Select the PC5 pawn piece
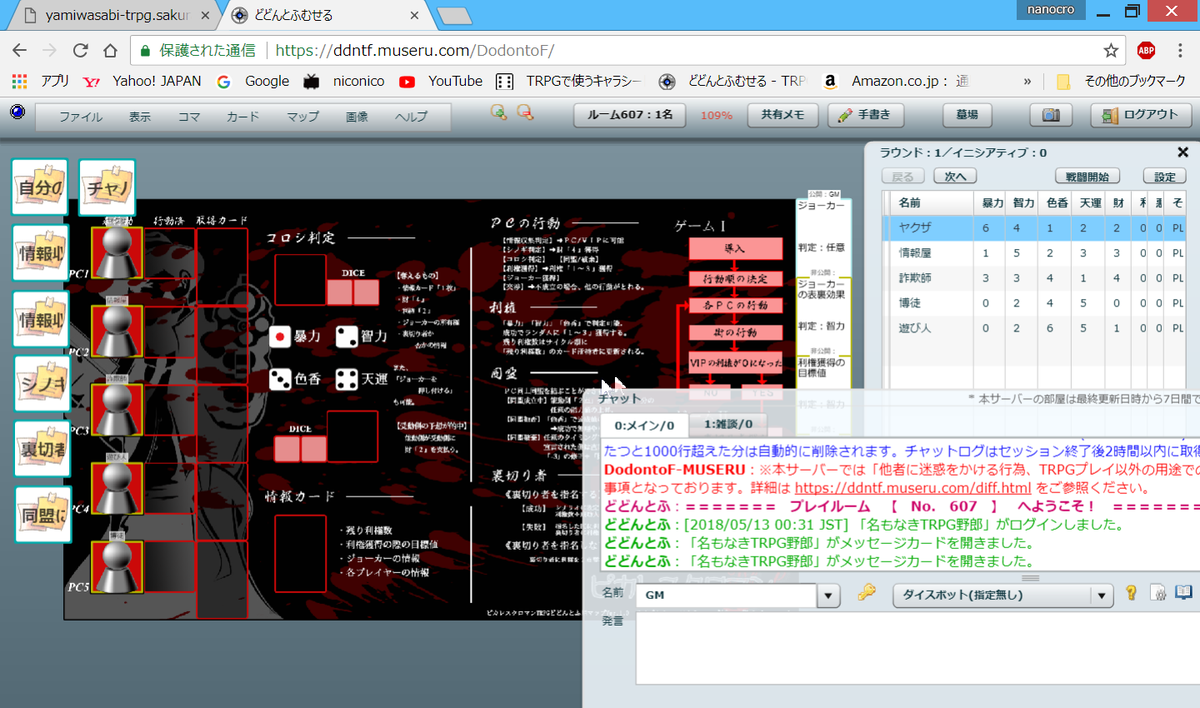 click(117, 567)
